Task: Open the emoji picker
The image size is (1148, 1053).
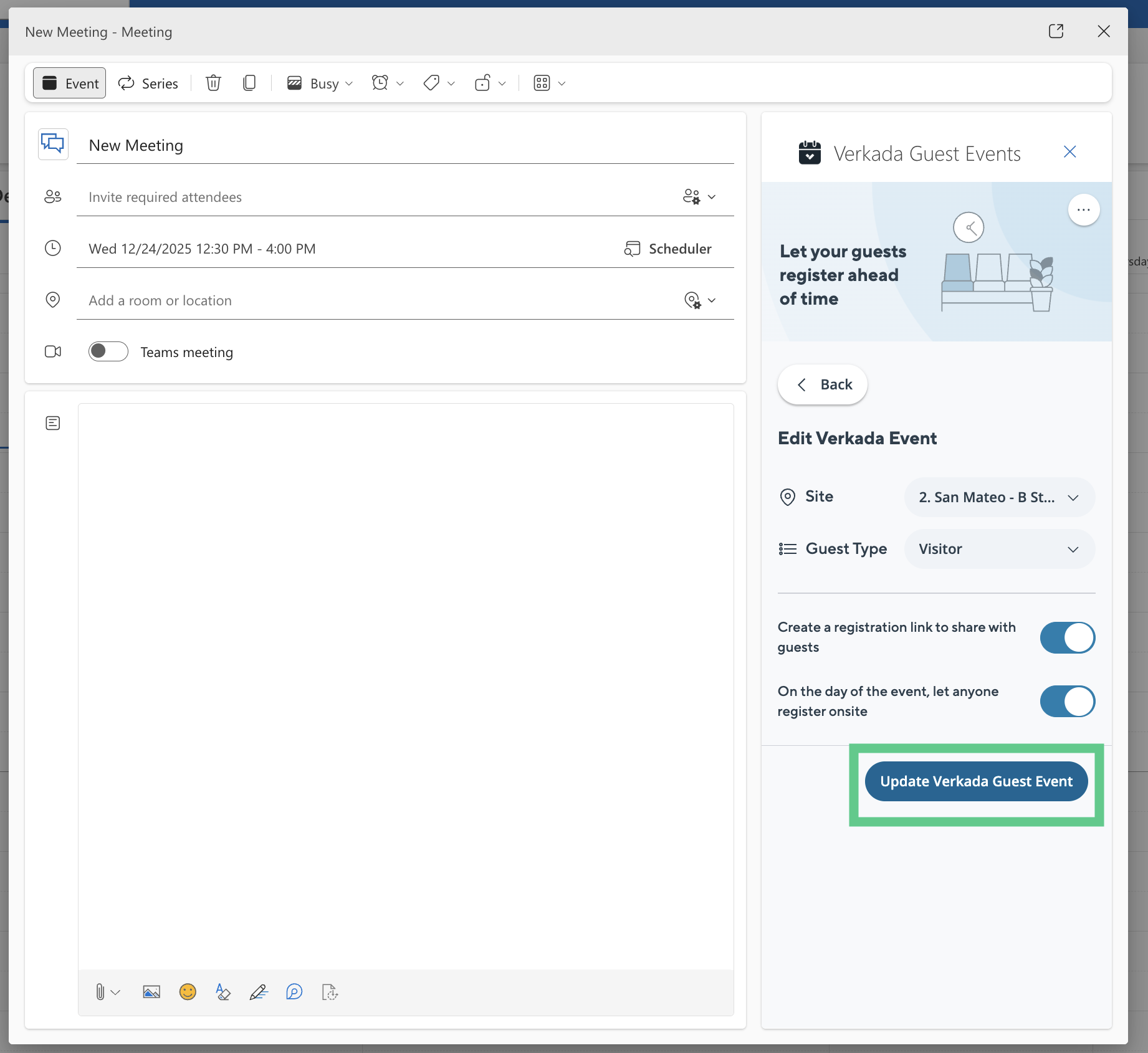Action: click(188, 991)
